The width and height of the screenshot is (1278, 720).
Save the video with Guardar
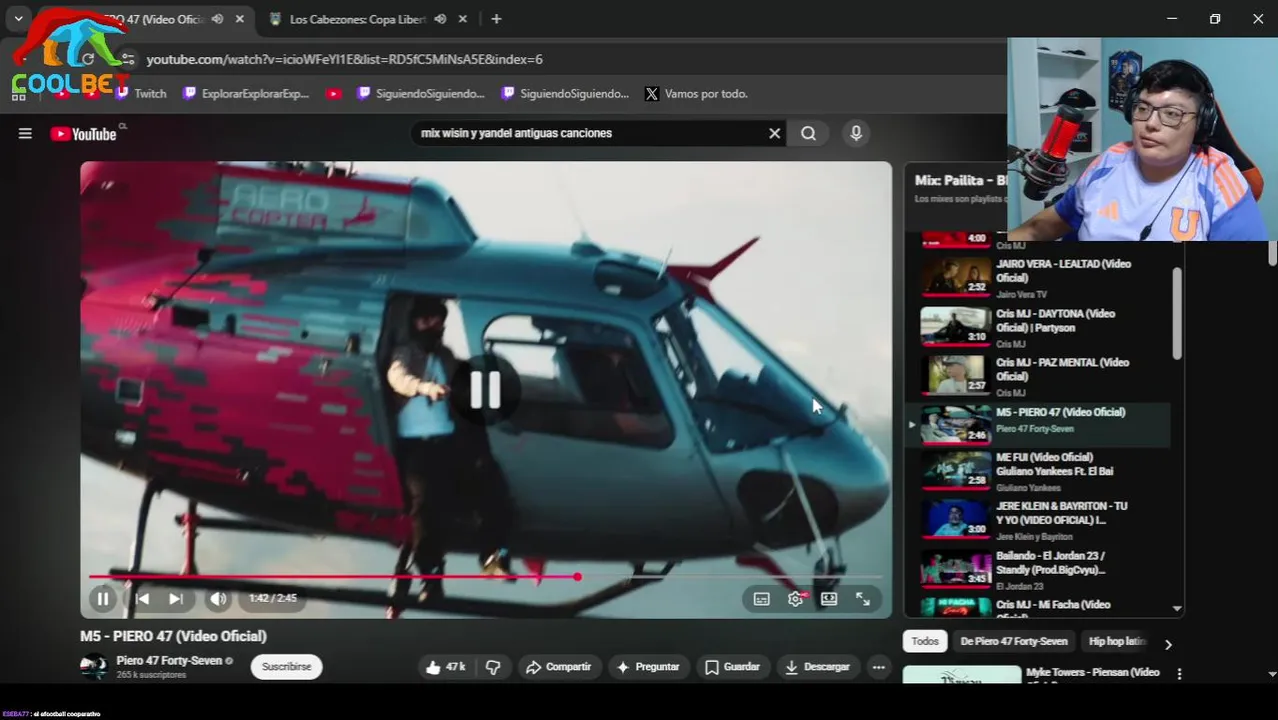click(x=732, y=667)
